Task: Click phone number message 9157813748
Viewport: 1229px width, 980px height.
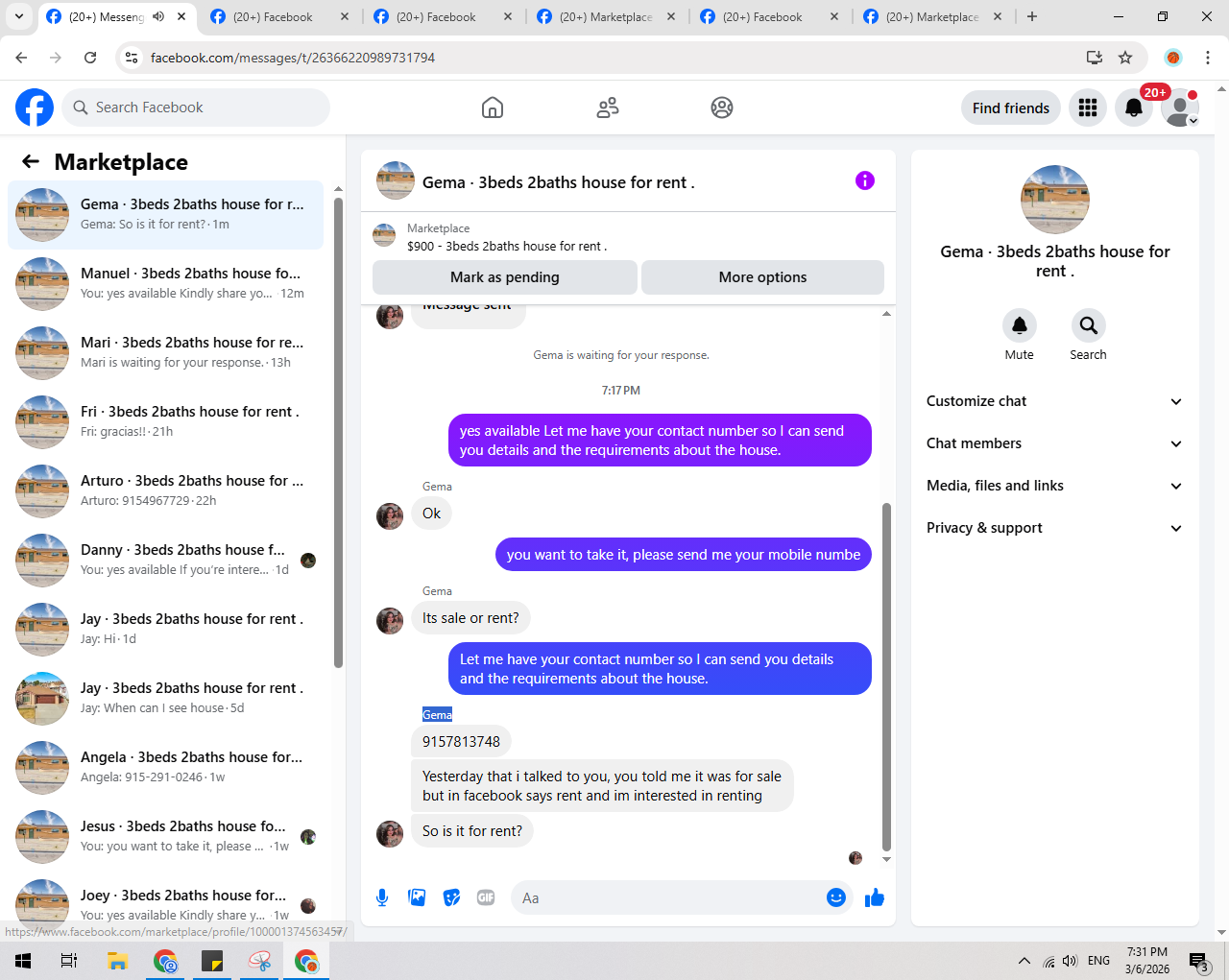Action: [x=461, y=741]
